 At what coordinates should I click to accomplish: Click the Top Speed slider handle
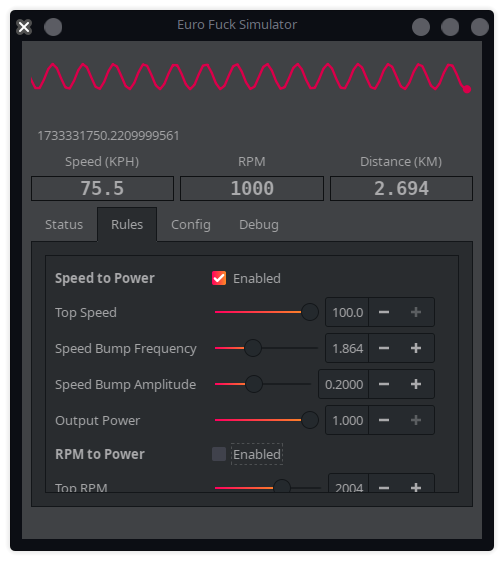[310, 312]
